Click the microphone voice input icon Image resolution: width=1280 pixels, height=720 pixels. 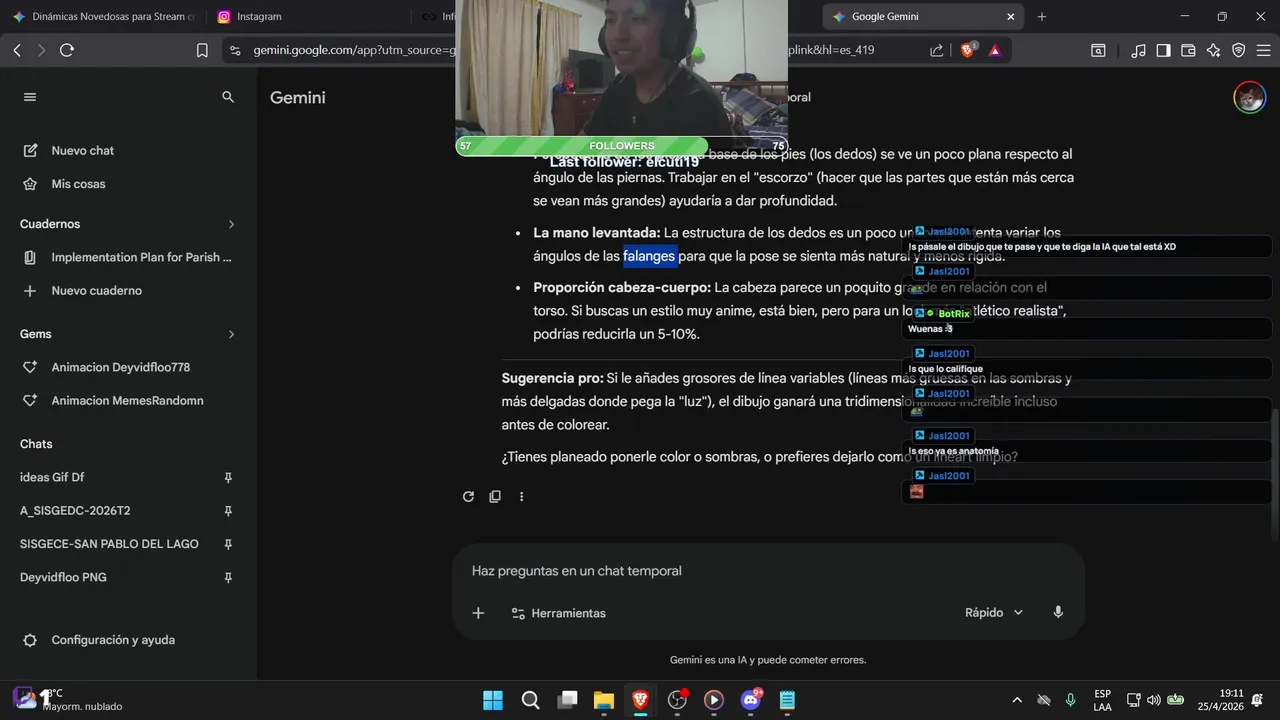point(1058,613)
